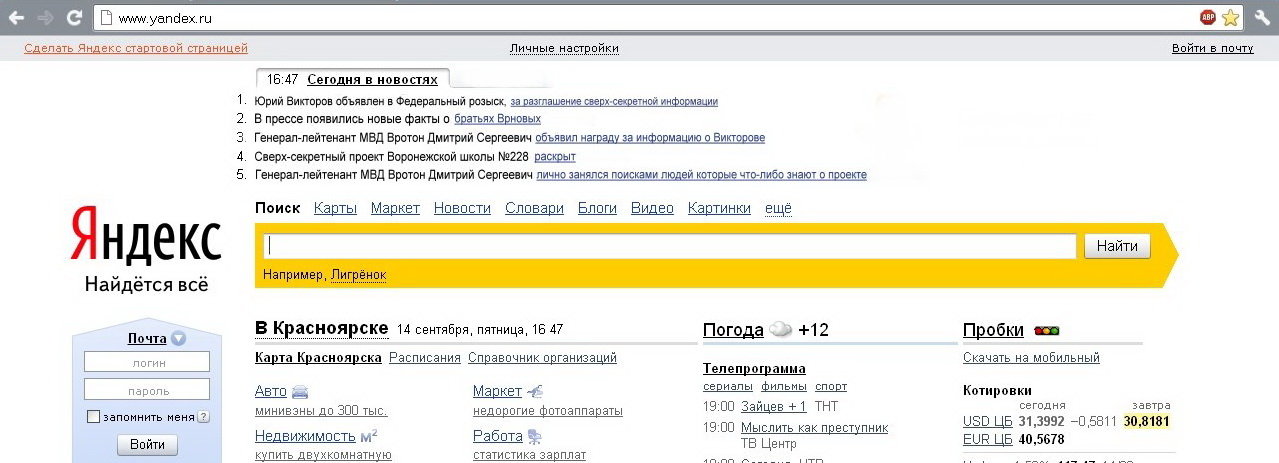
Task: Open Мыслить как преступник program link
Action: pos(814,428)
